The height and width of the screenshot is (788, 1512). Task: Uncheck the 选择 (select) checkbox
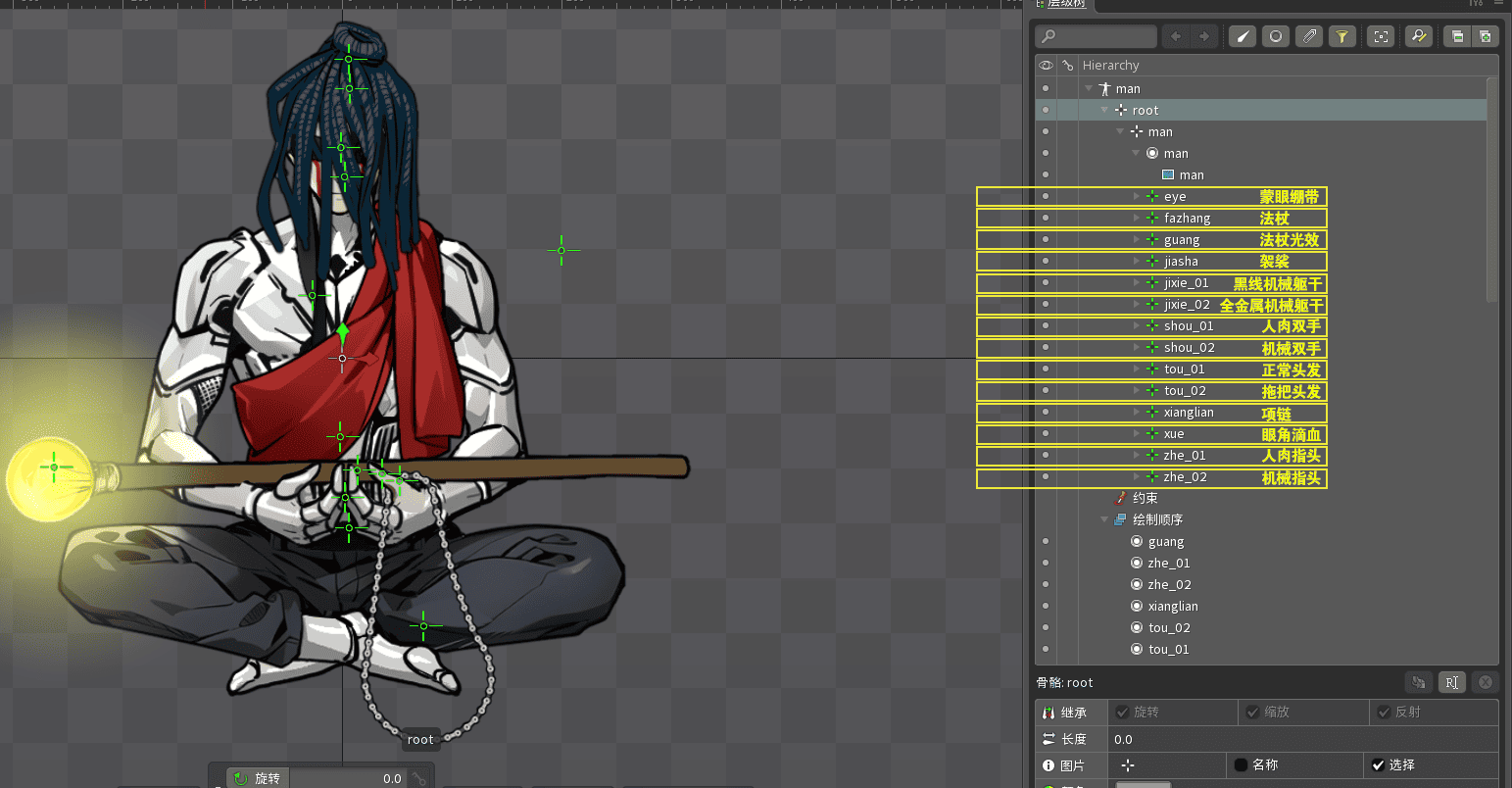tap(1378, 765)
